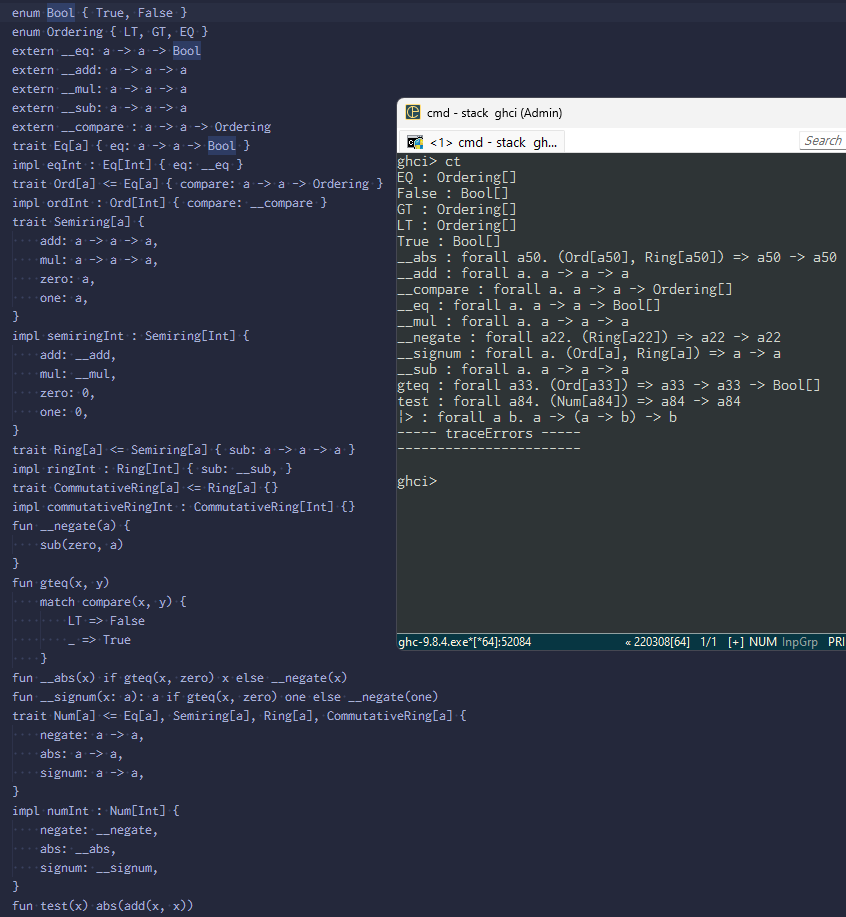Click the 'sub(zero, a)' code line

82,545
